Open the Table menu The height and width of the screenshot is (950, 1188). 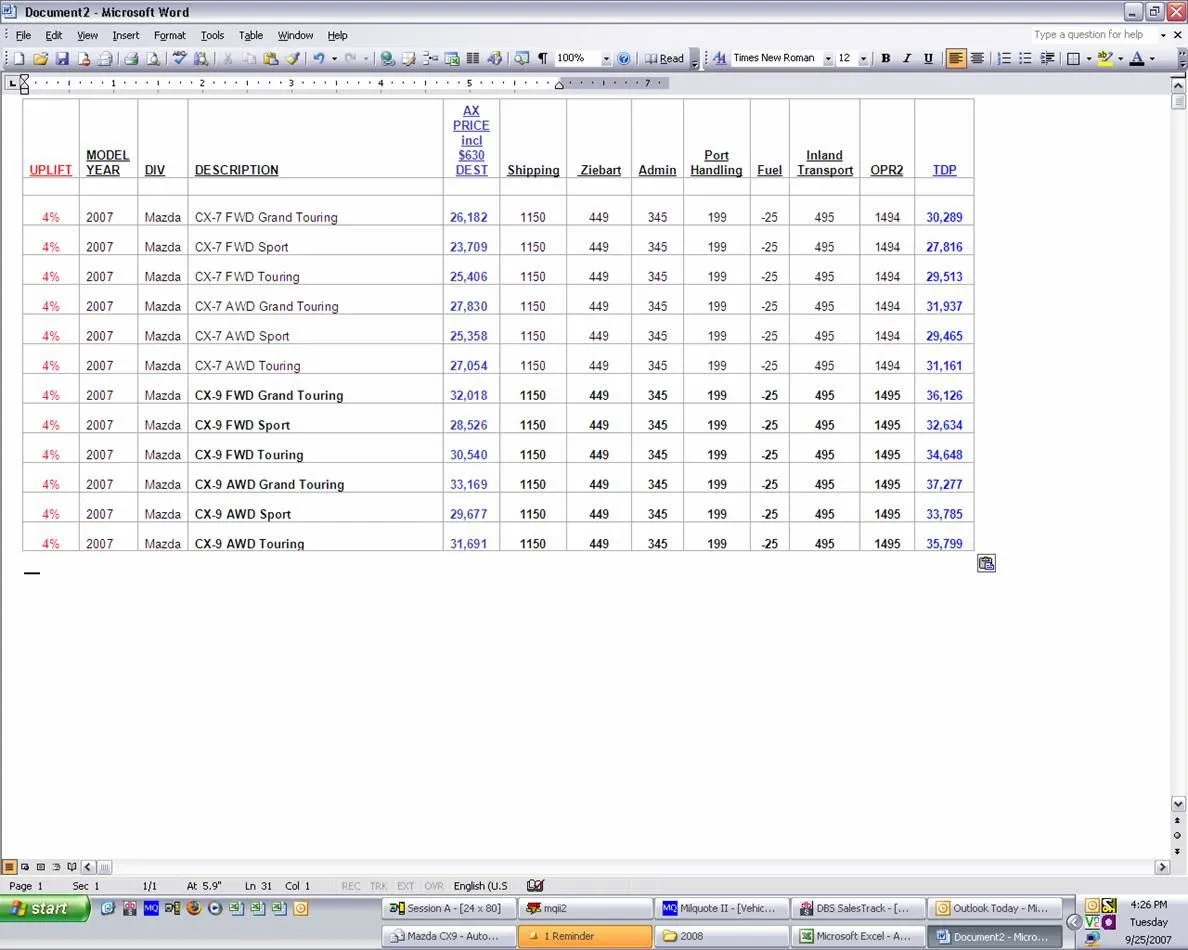251,35
